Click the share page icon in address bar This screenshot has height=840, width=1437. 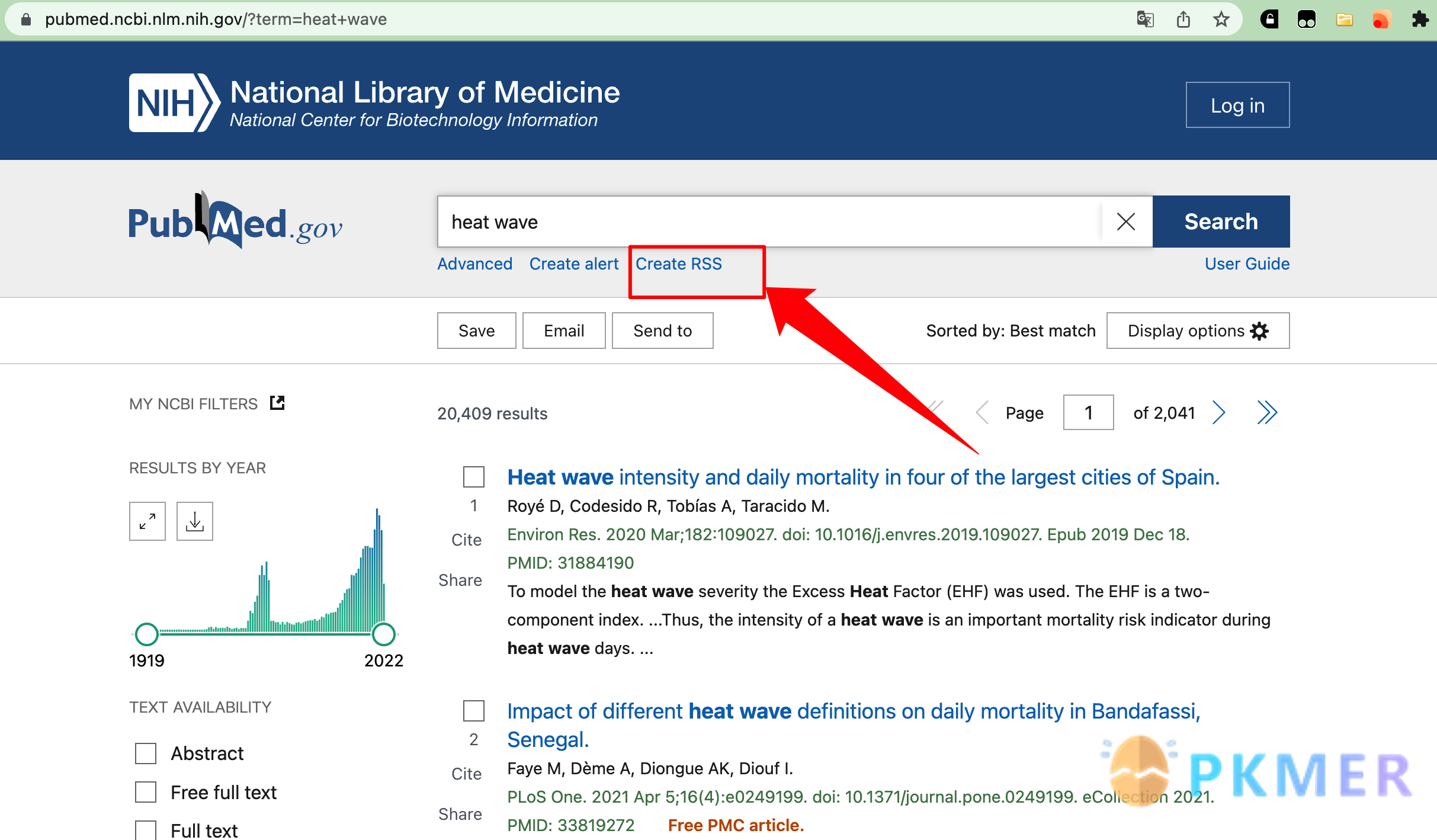(x=1183, y=20)
